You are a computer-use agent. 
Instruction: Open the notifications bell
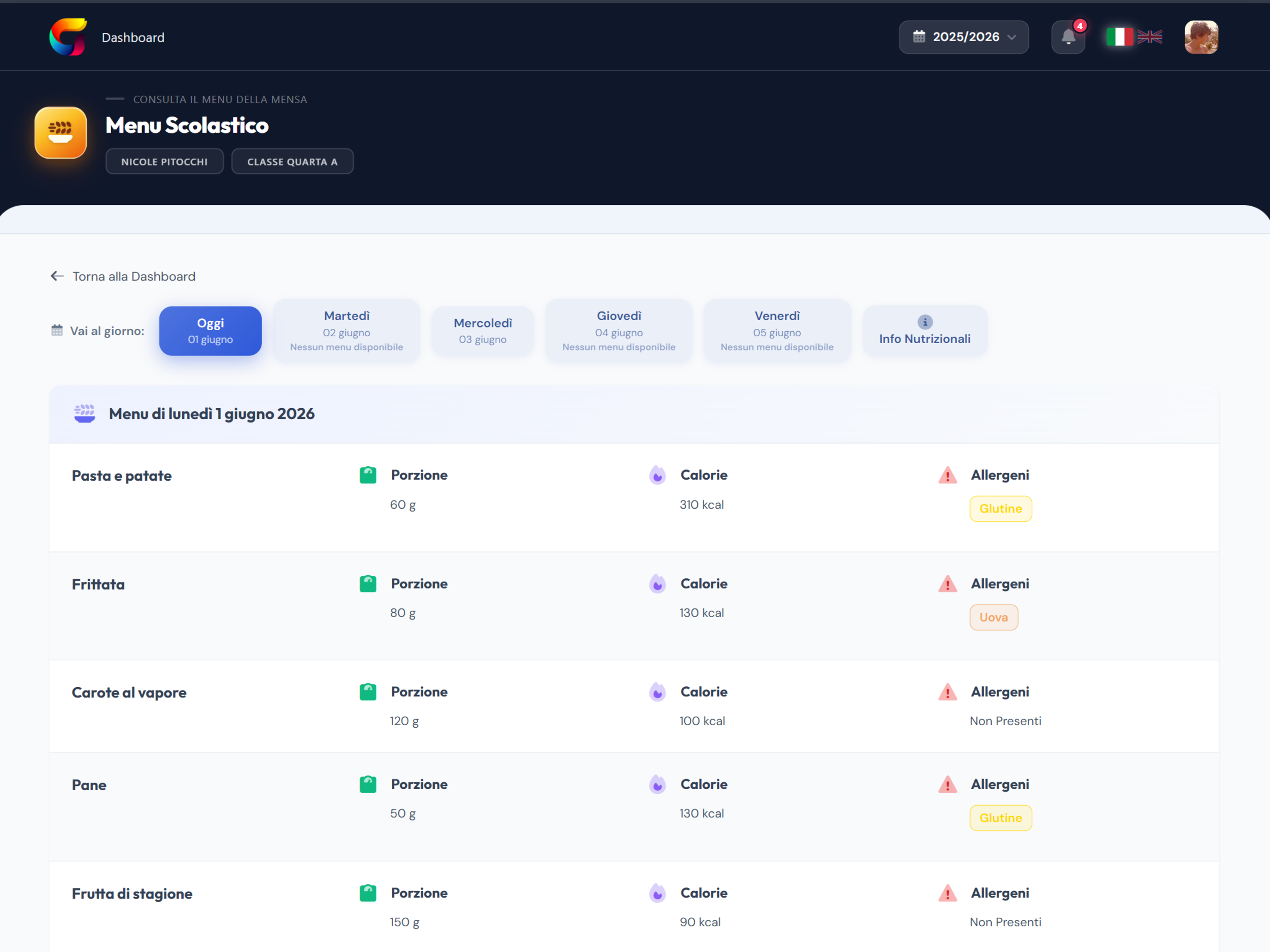tap(1068, 37)
